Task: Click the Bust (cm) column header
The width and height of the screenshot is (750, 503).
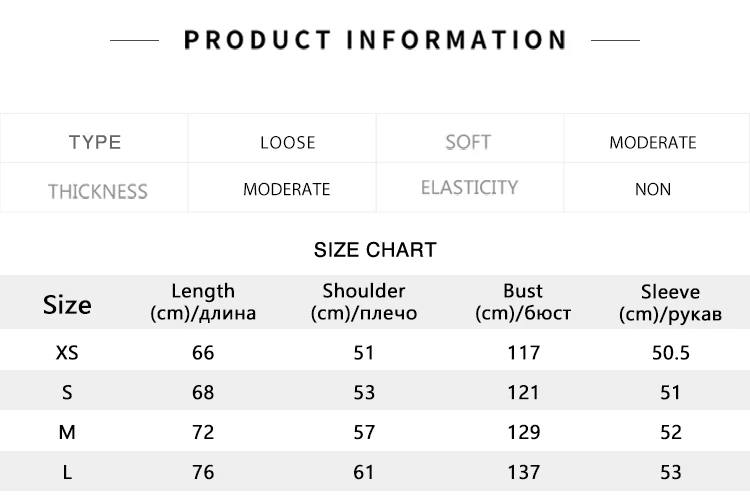Action: [523, 302]
